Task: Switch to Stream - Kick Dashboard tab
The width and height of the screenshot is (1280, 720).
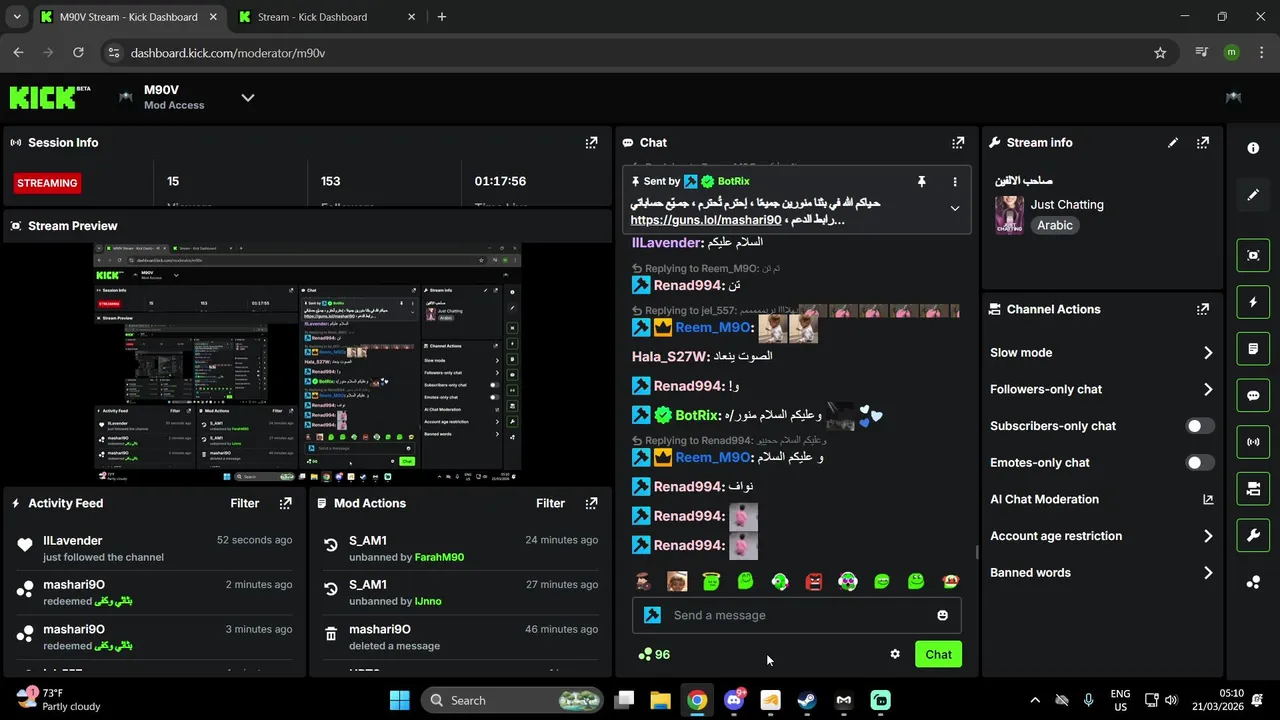Action: tap(325, 17)
